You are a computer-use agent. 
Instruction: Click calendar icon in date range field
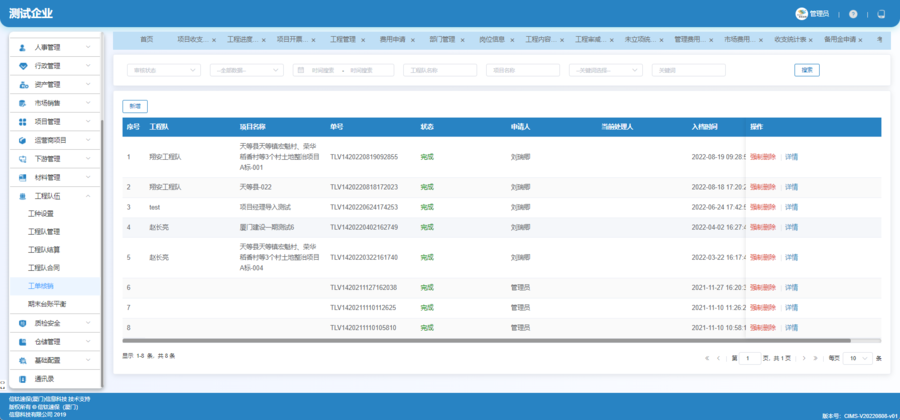click(301, 70)
